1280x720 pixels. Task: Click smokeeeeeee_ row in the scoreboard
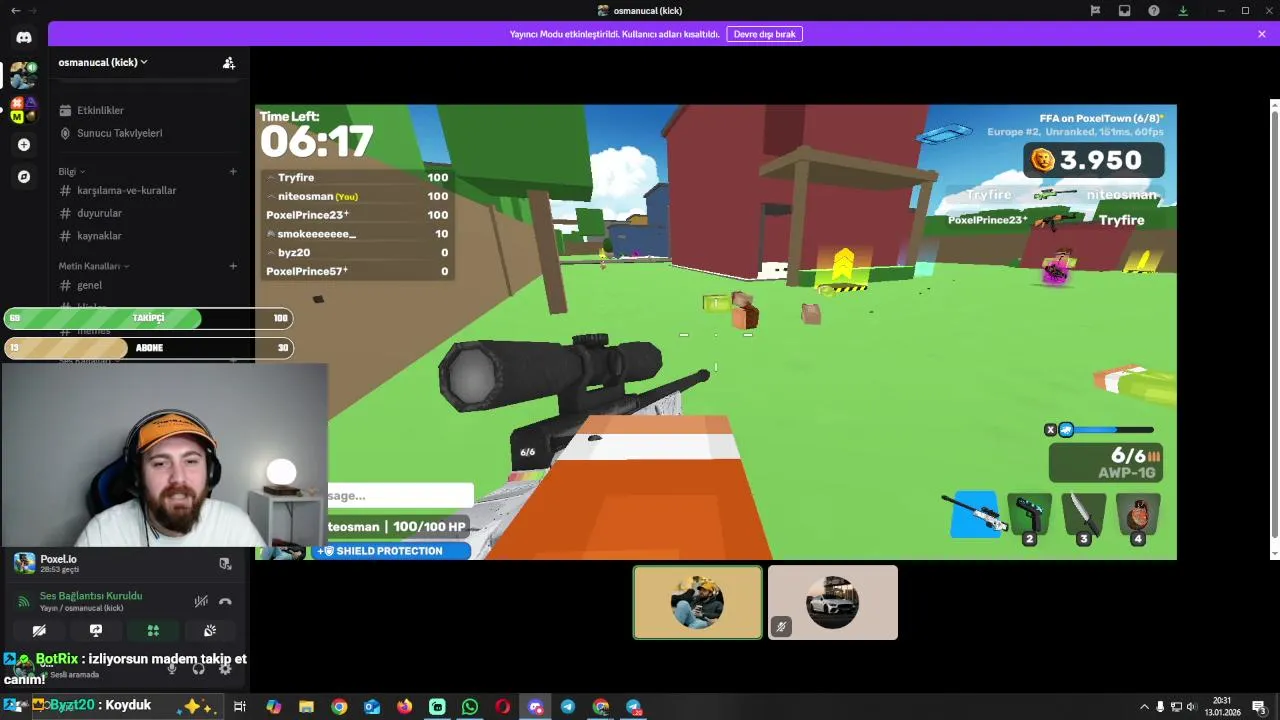click(x=357, y=234)
